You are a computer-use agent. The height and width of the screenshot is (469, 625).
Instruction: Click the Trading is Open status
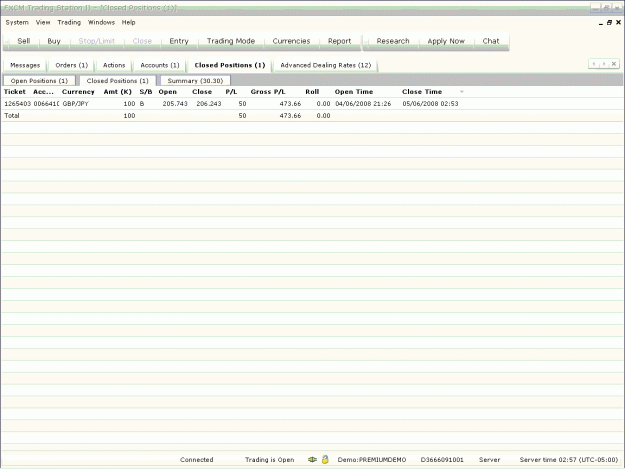pyautogui.click(x=269, y=459)
